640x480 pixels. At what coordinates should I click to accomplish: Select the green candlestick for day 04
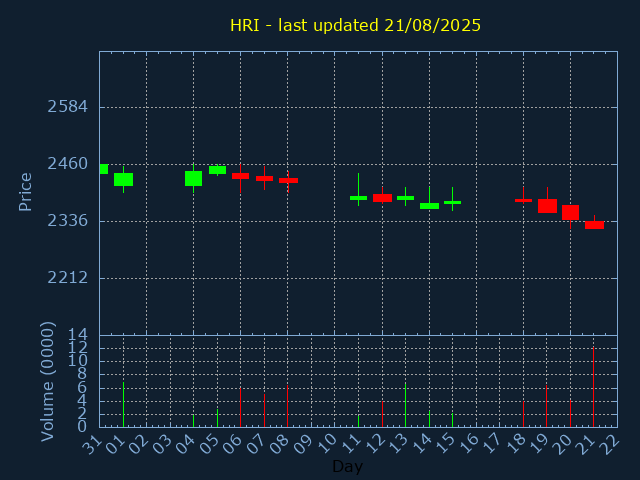click(x=193, y=178)
